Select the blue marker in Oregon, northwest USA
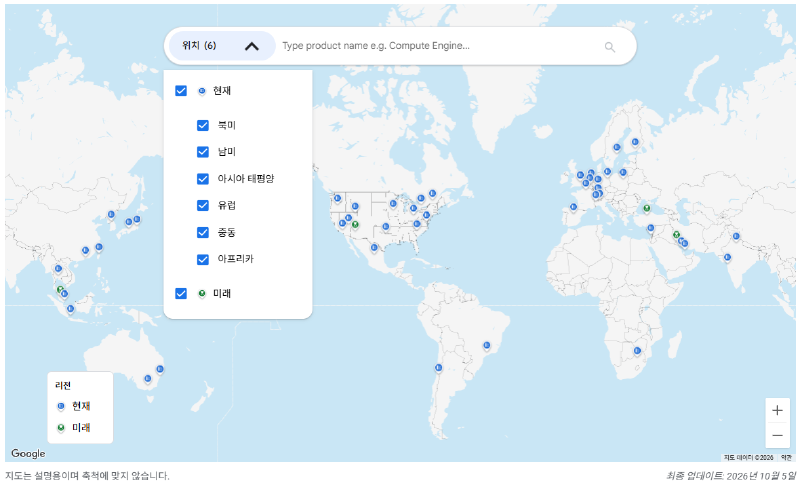 coord(337,198)
